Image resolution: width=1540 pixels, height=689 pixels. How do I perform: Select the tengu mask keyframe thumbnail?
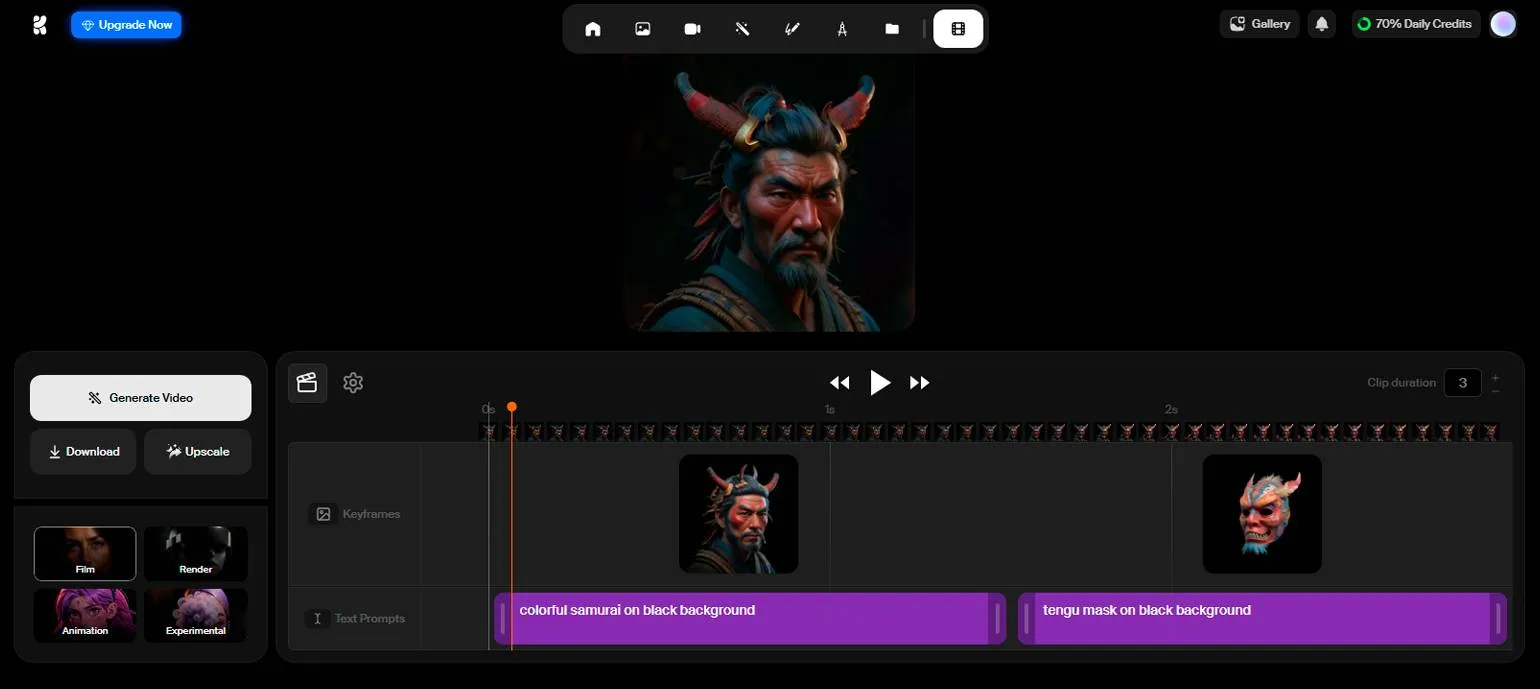[x=1262, y=514]
